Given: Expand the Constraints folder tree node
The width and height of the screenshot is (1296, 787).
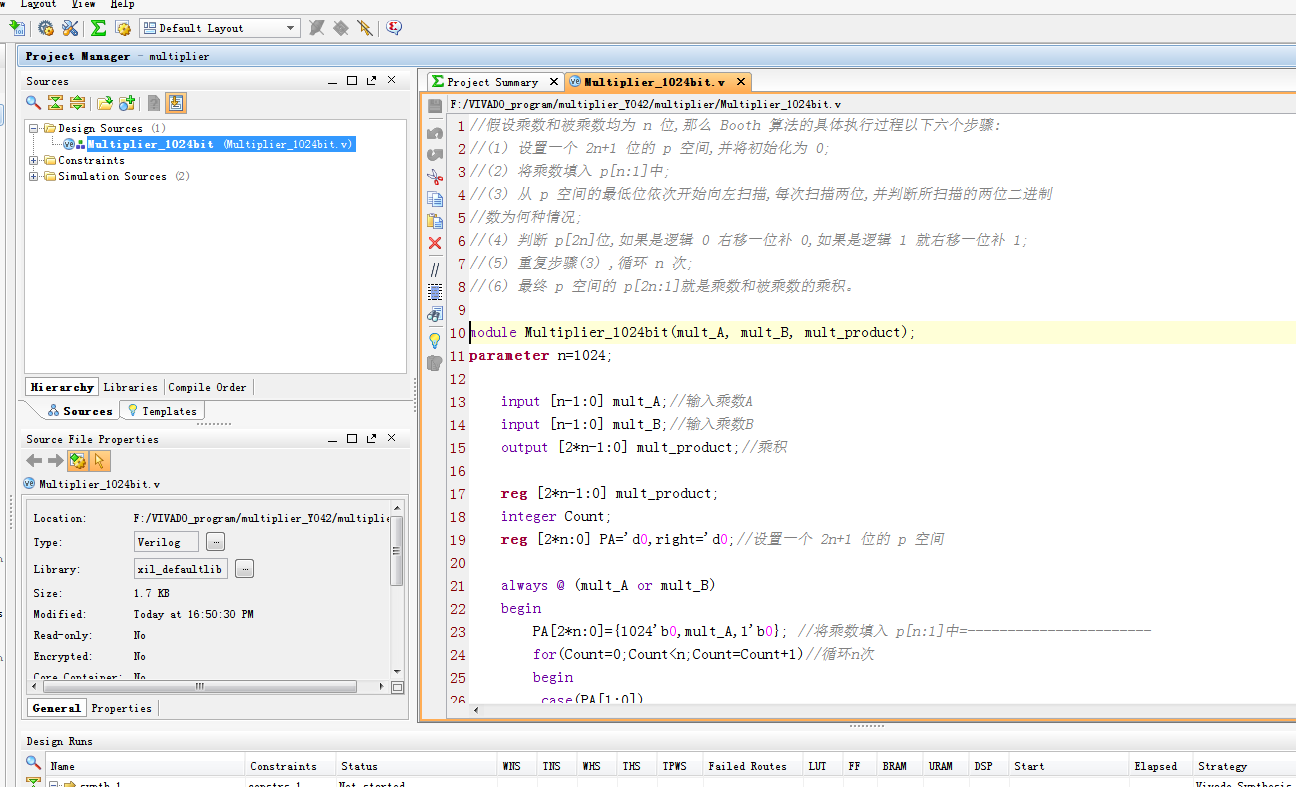Looking at the screenshot, I should [x=34, y=160].
